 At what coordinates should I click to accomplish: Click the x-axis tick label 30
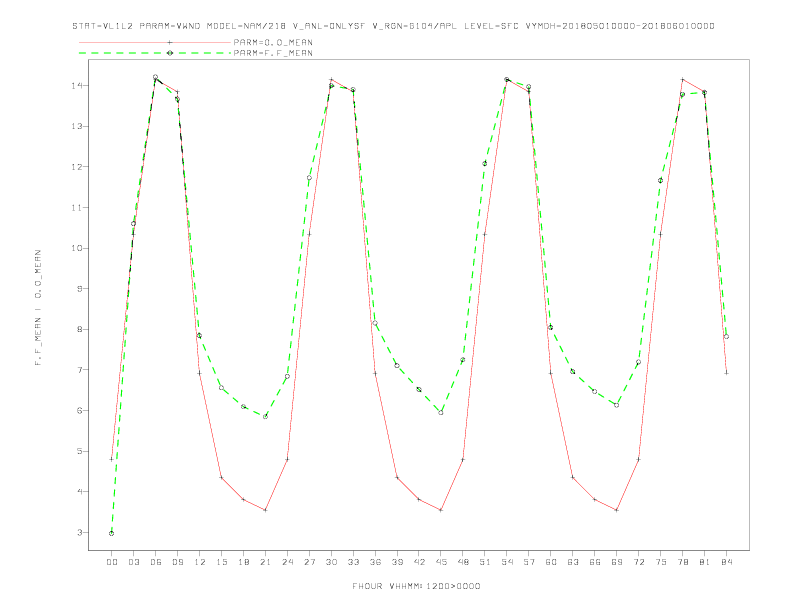pyautogui.click(x=331, y=562)
